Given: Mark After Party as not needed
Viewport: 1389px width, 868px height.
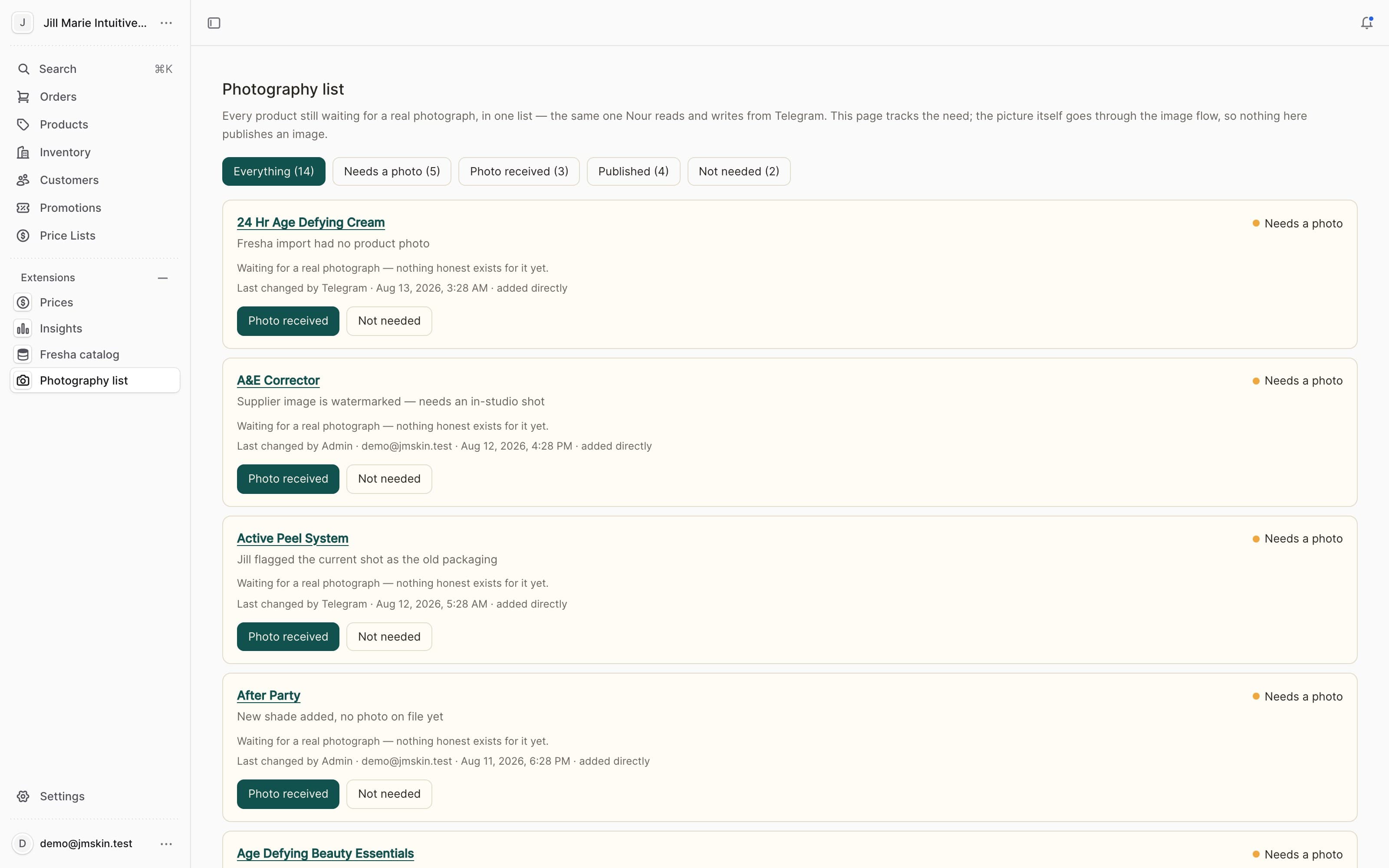Looking at the screenshot, I should [x=389, y=794].
